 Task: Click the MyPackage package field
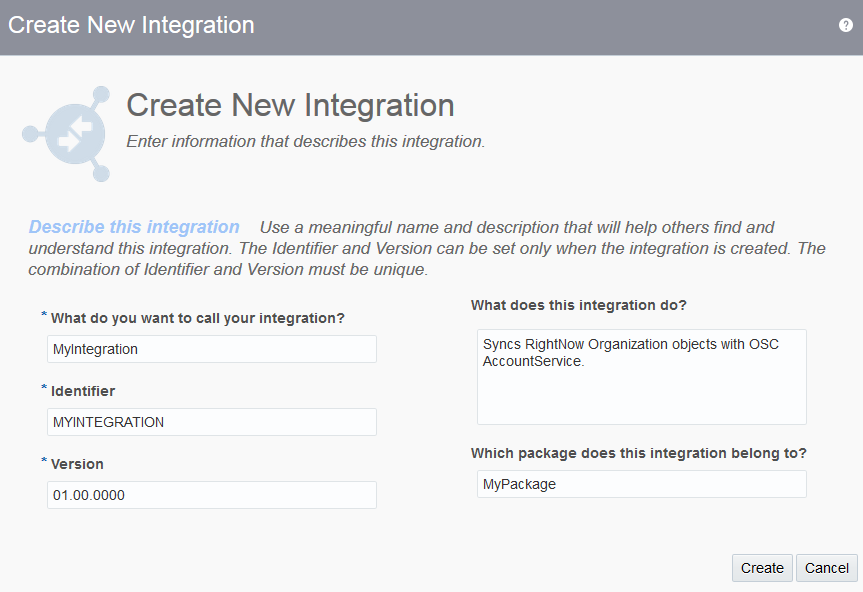pos(639,483)
